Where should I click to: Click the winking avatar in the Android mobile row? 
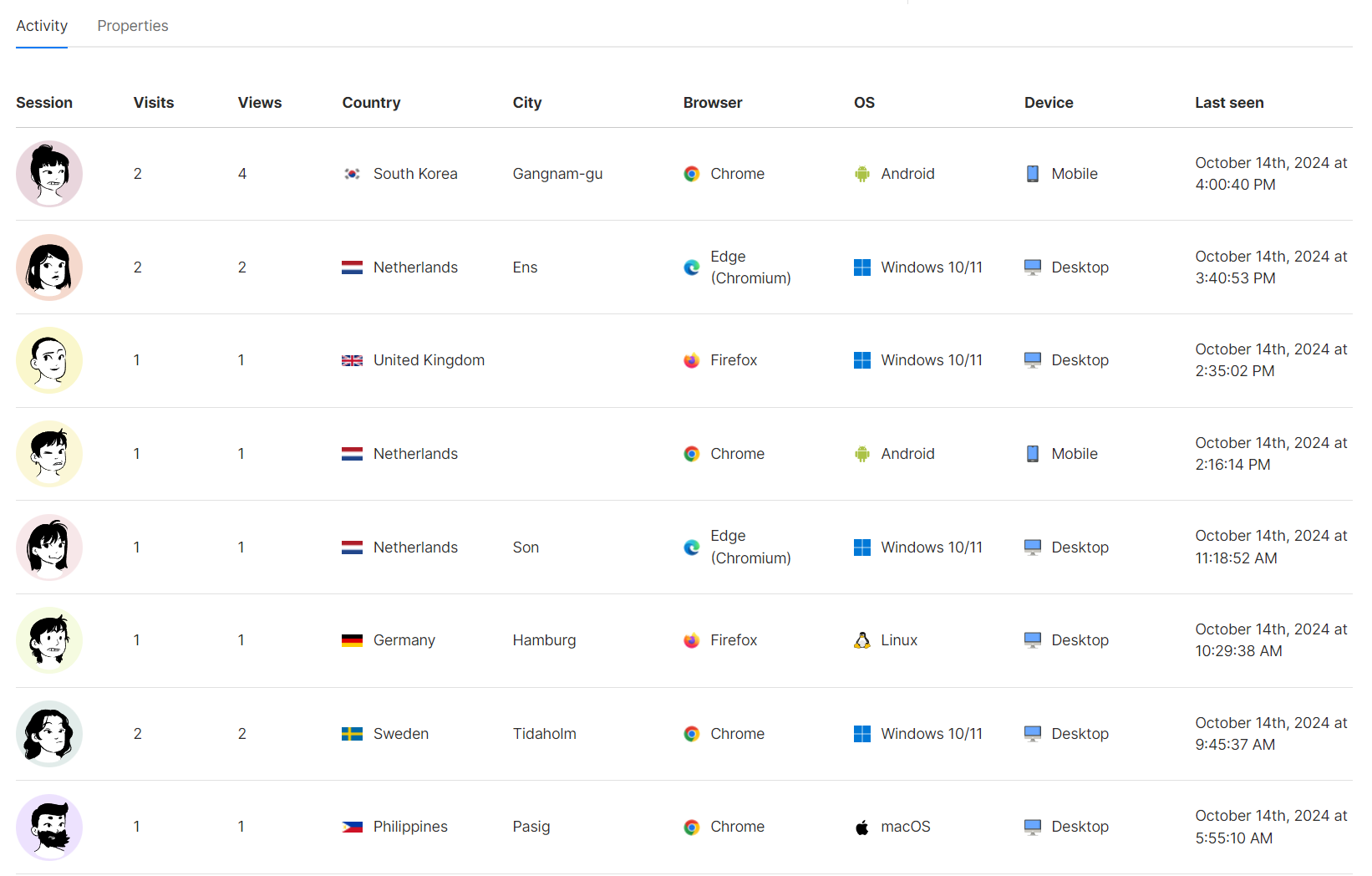[49, 454]
